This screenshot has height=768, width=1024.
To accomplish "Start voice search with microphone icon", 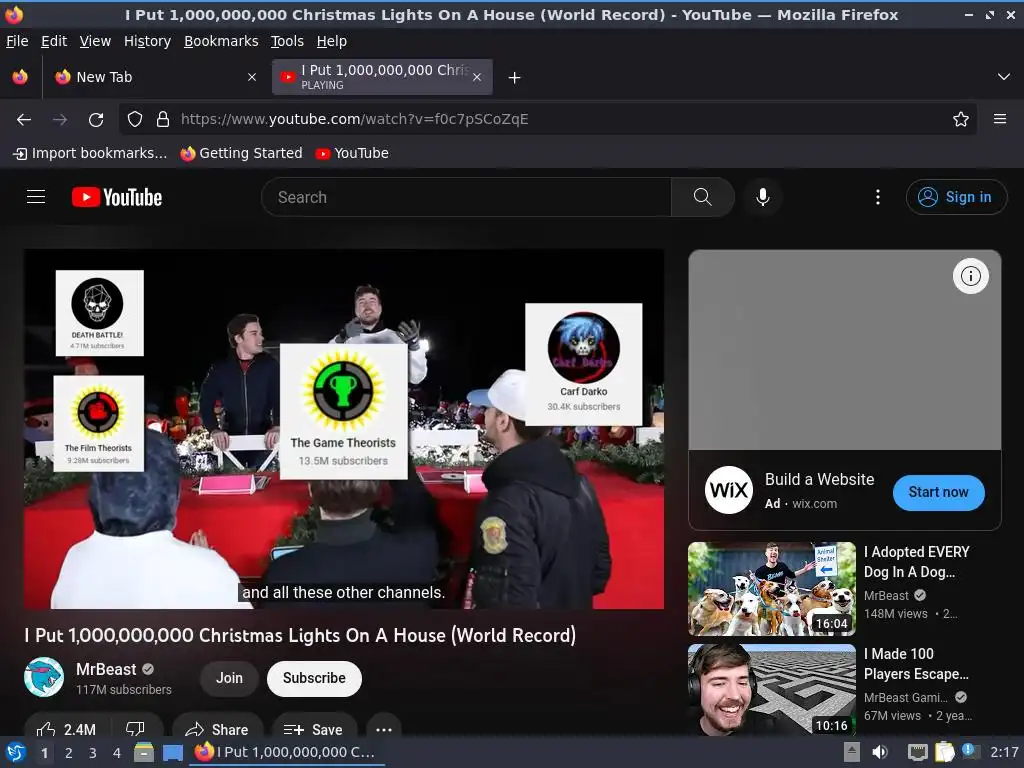I will 762,197.
